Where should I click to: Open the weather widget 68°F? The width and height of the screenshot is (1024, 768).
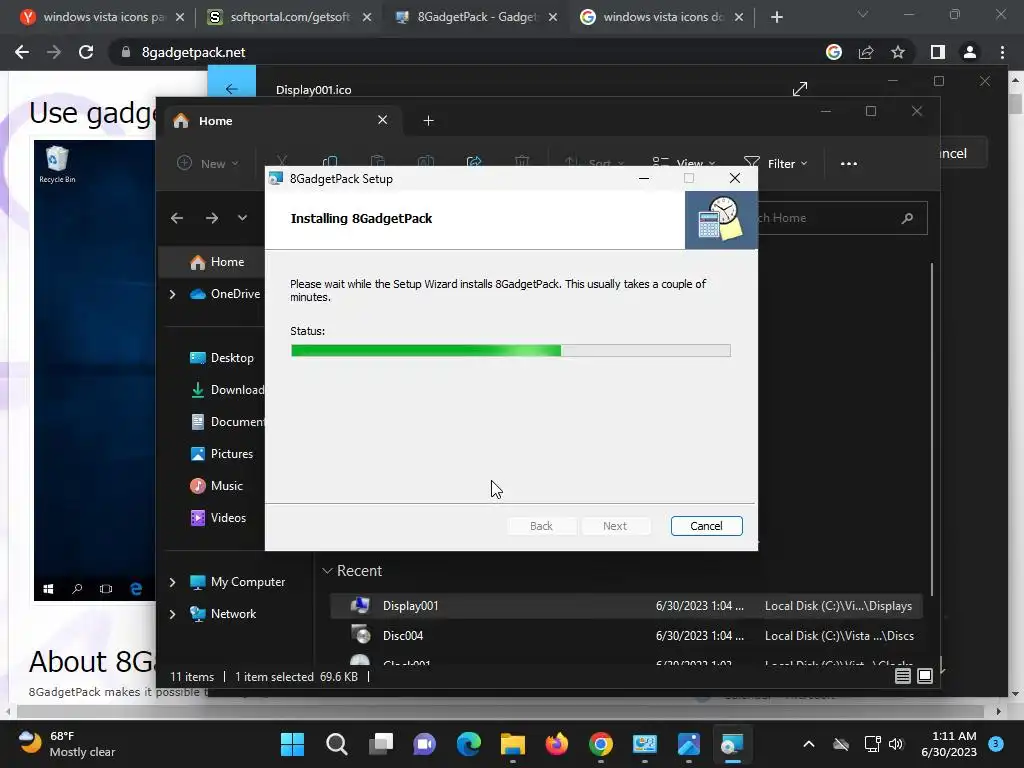pos(67,744)
